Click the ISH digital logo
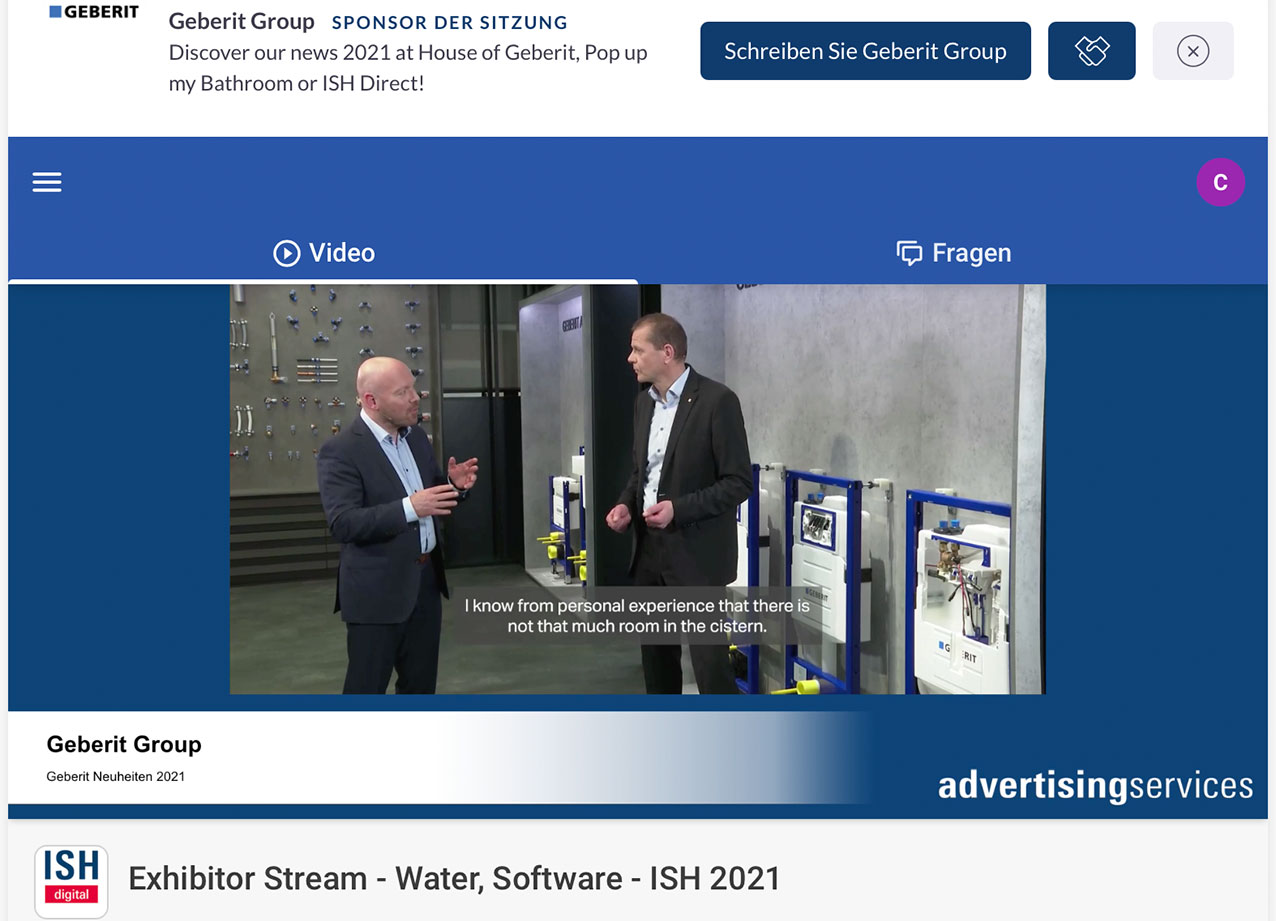Viewport: 1276px width, 921px height. point(71,880)
